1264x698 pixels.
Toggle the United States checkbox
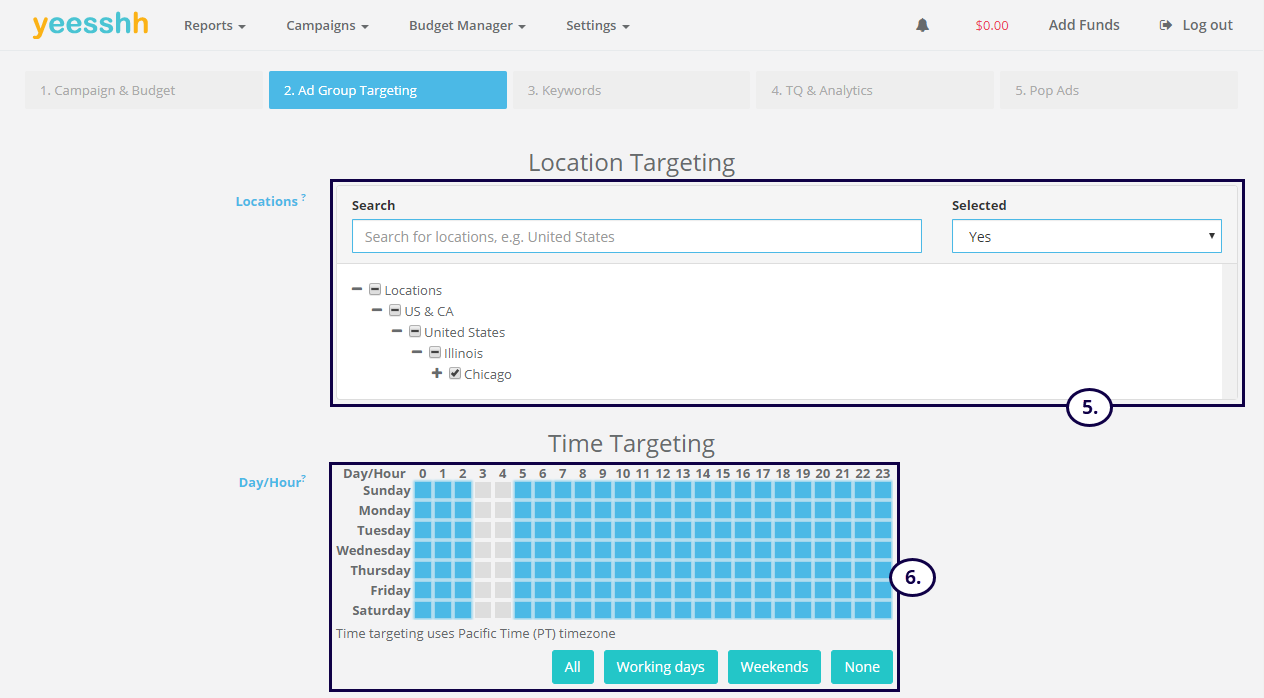(415, 332)
